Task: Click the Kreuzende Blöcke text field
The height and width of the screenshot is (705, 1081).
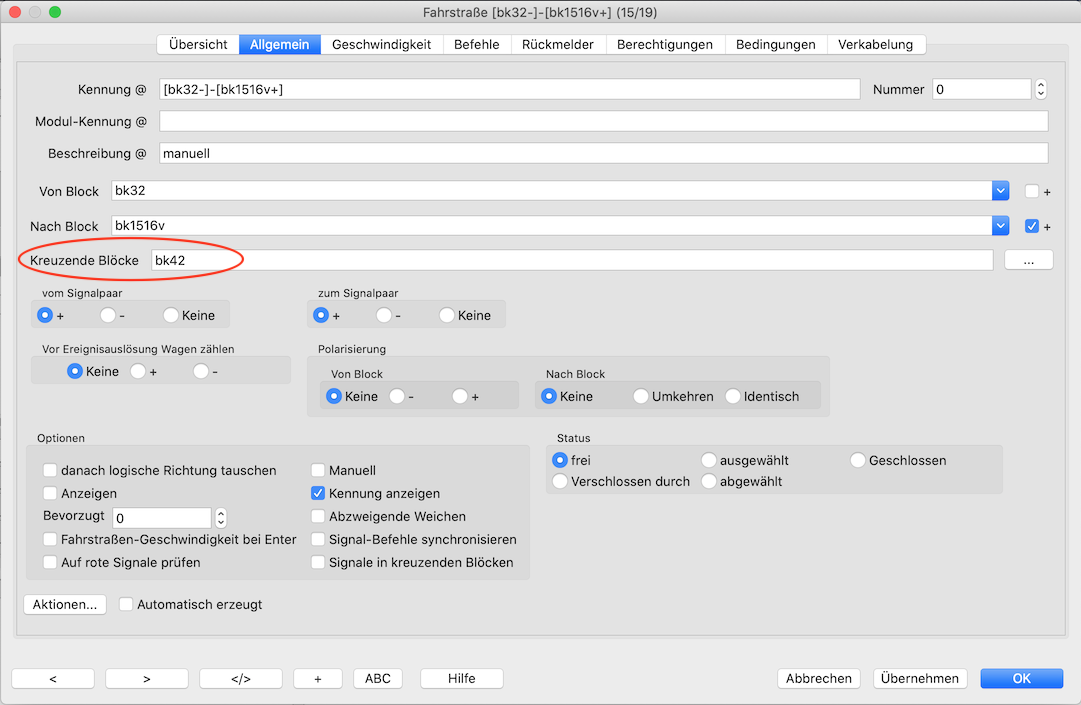Action: pos(570,260)
